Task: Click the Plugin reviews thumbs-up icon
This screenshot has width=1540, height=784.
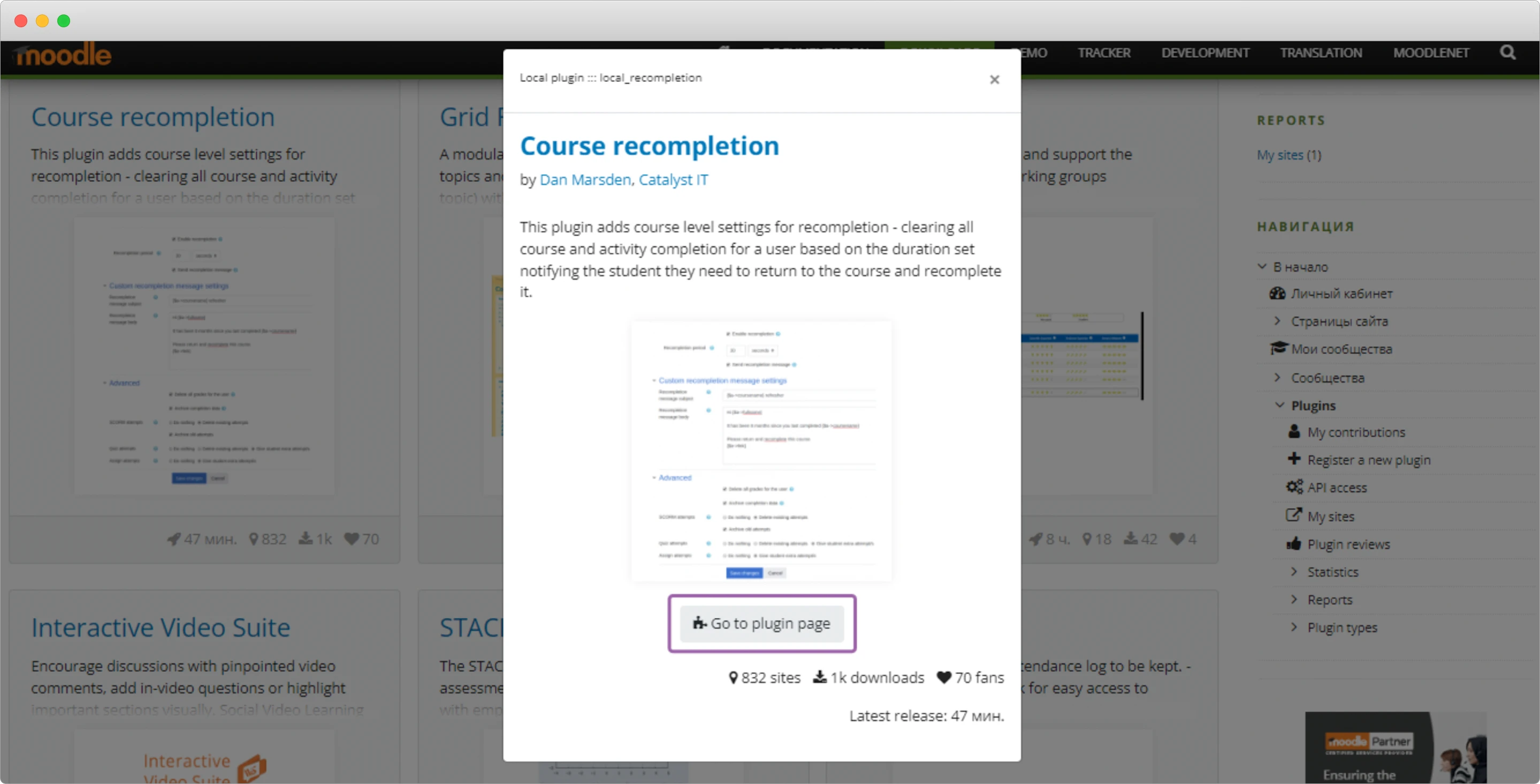Action: (1294, 544)
